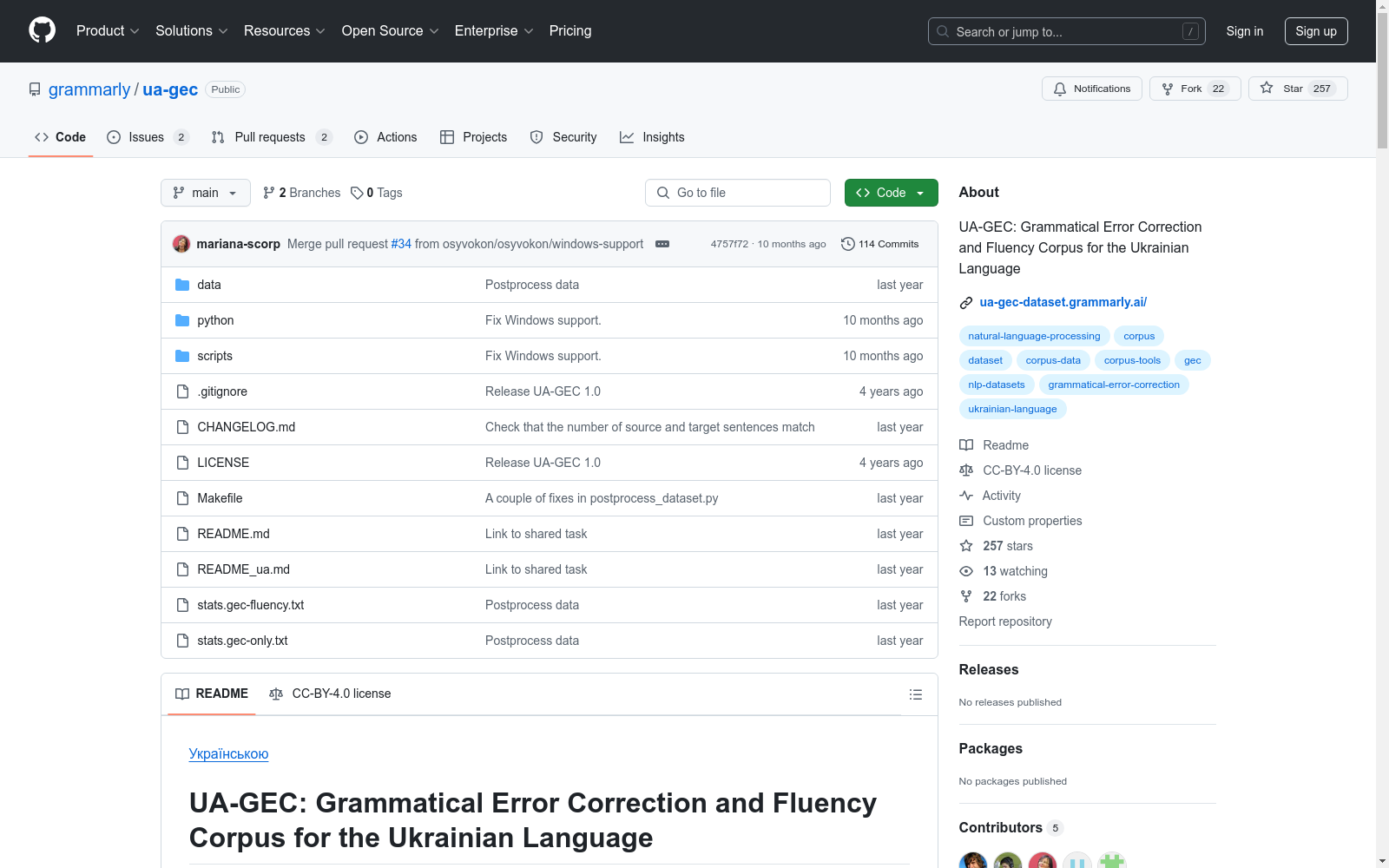Expand the Enterprise menu
This screenshot has width=1389, height=868.
pyautogui.click(x=494, y=31)
